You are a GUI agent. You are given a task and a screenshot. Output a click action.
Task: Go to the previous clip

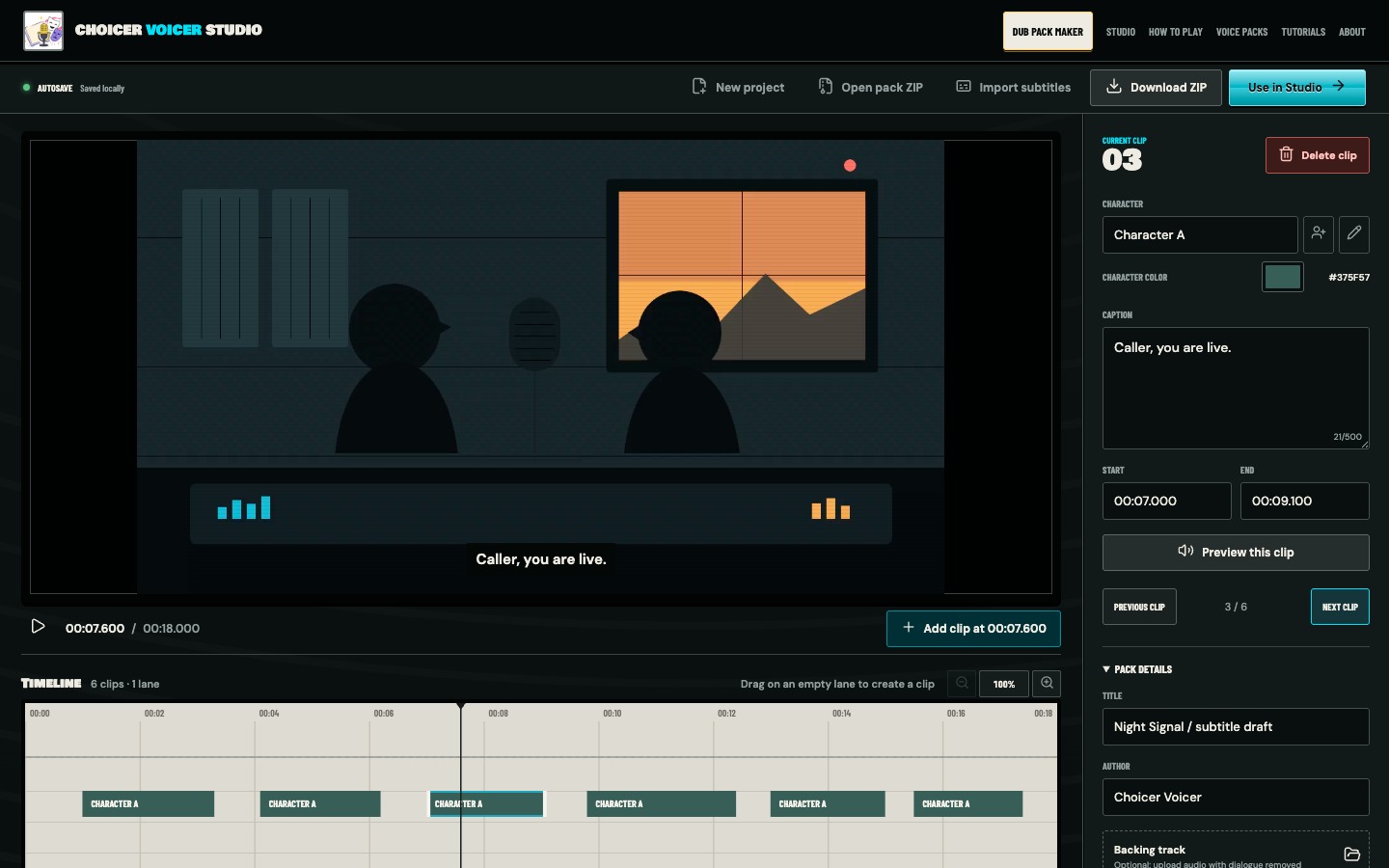[x=1139, y=607]
